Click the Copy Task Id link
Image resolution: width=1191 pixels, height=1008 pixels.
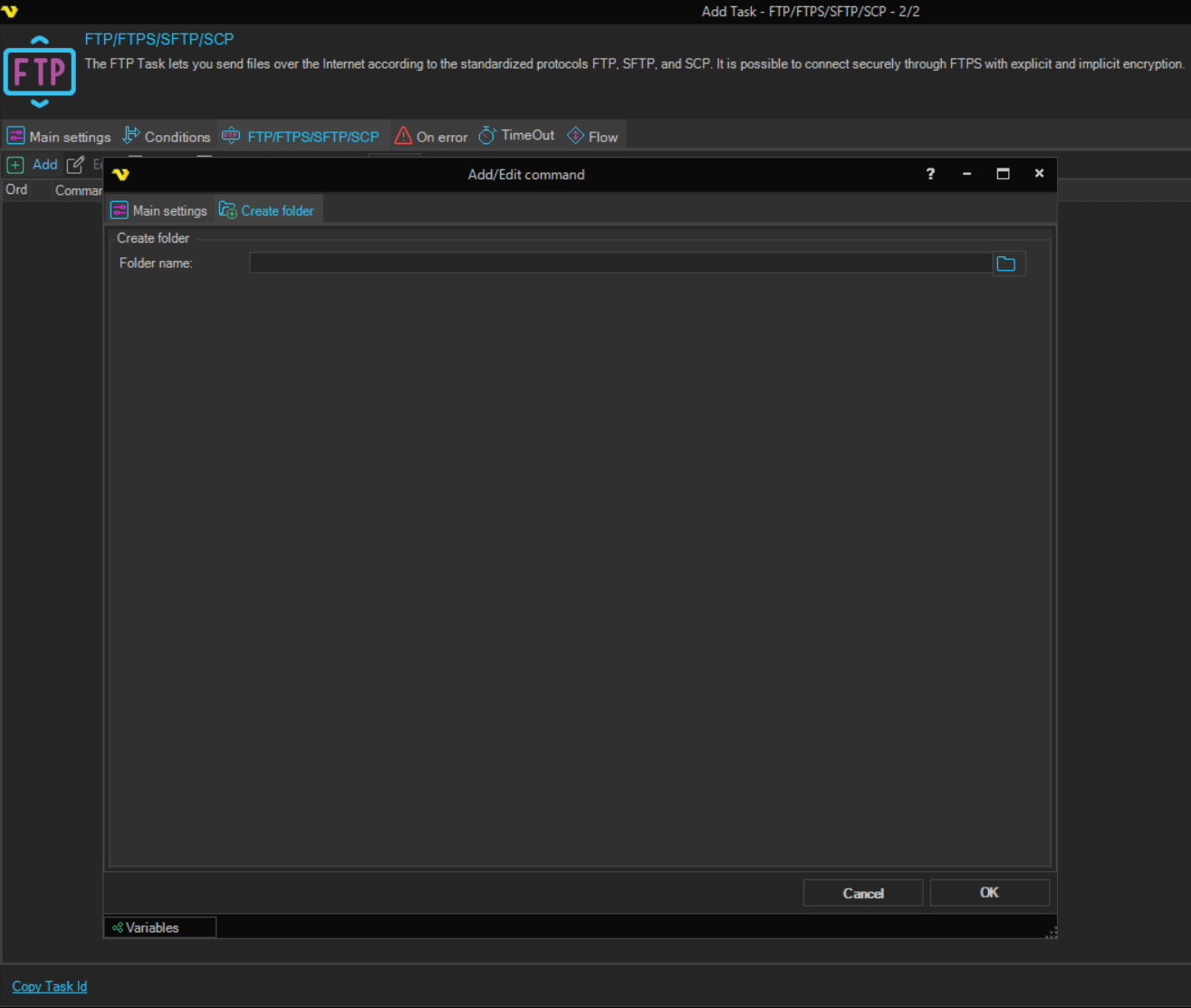click(x=50, y=986)
